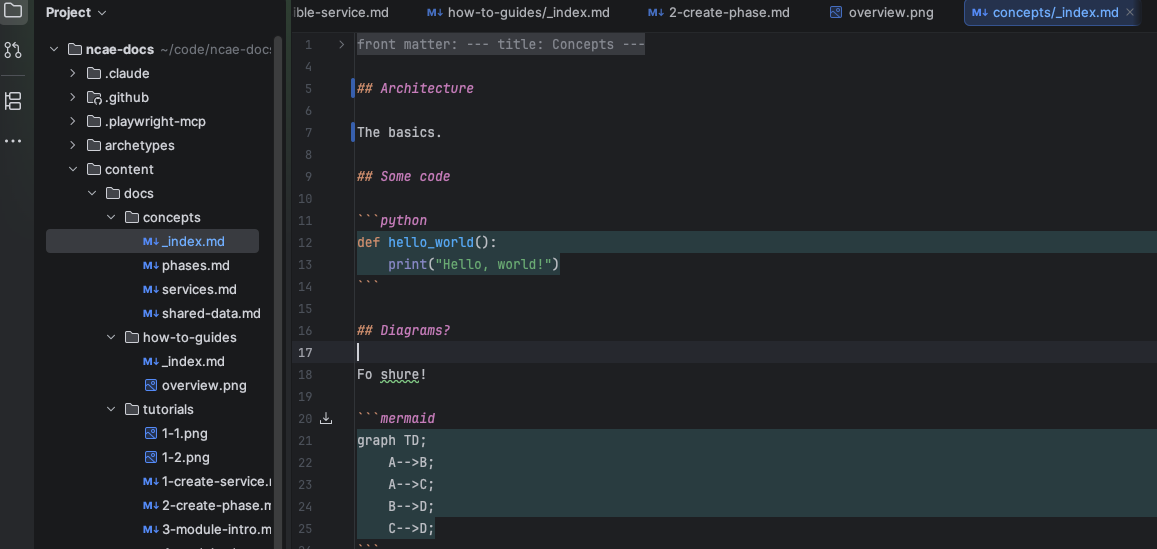Expand the .claude folder

pyautogui.click(x=72, y=74)
